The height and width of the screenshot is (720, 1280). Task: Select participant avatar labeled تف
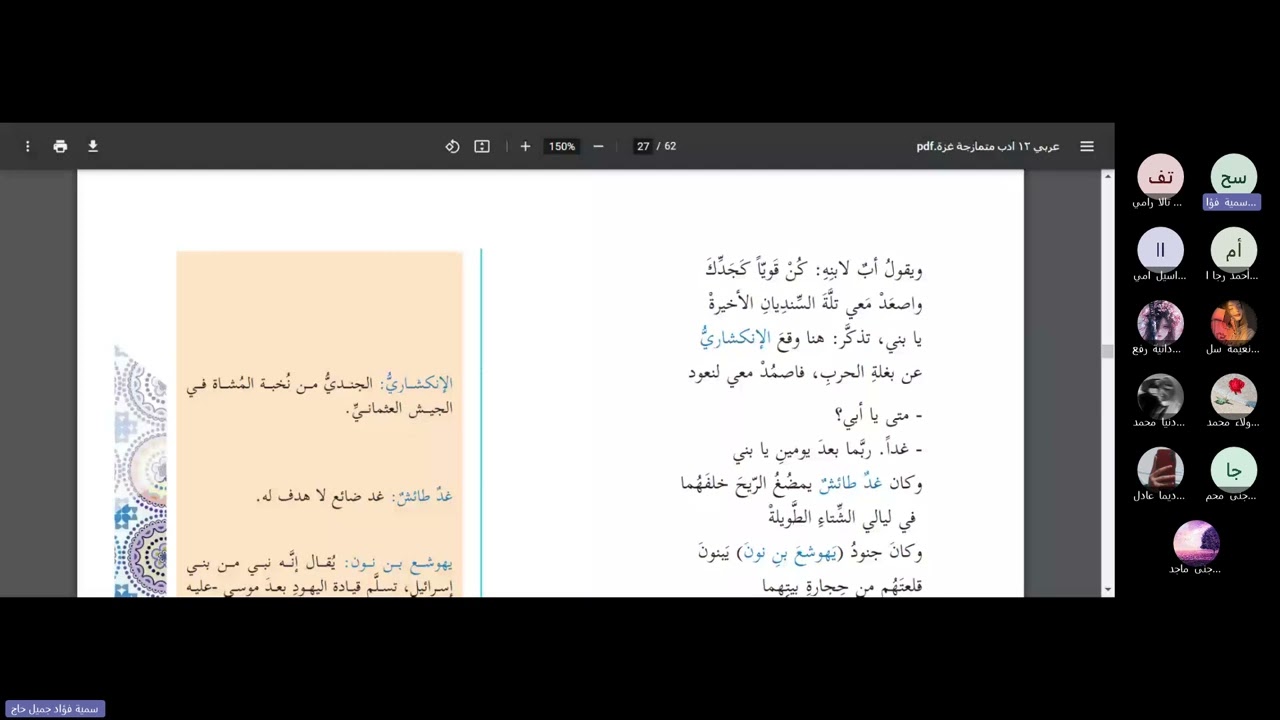coord(1160,177)
